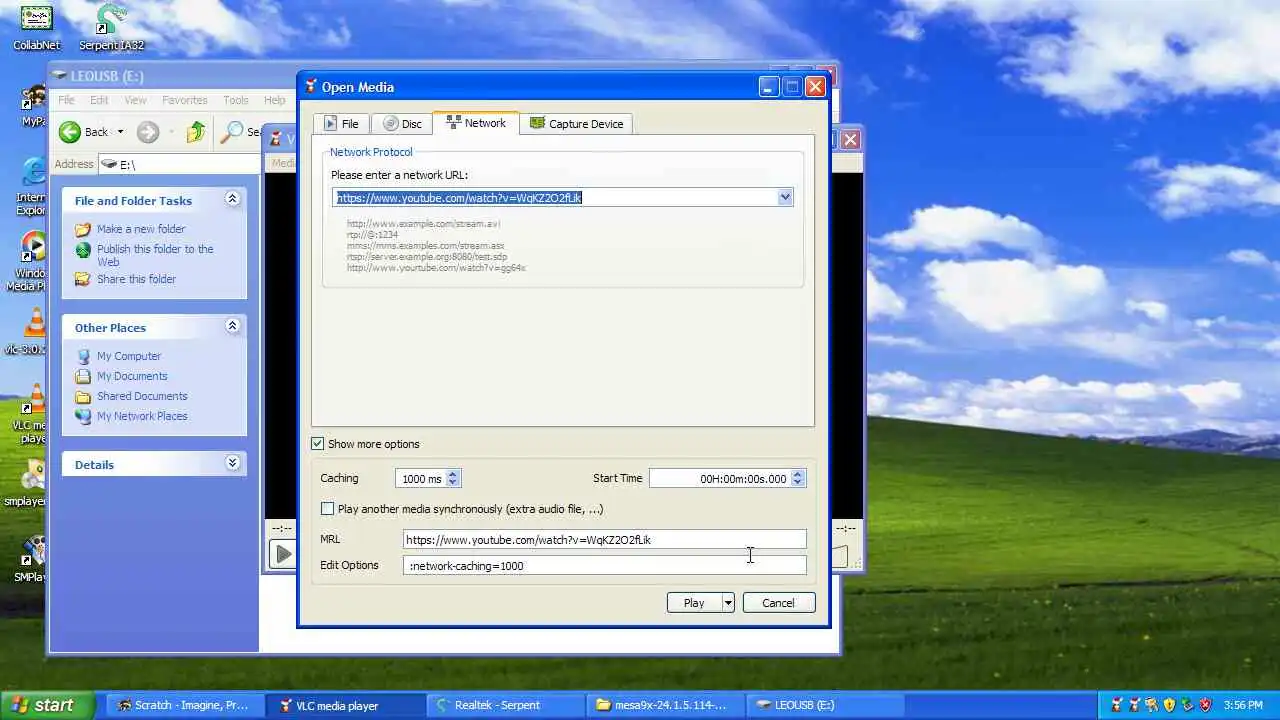Click the Windows Start button
Screen dimensions: 1280x720
pos(48,705)
